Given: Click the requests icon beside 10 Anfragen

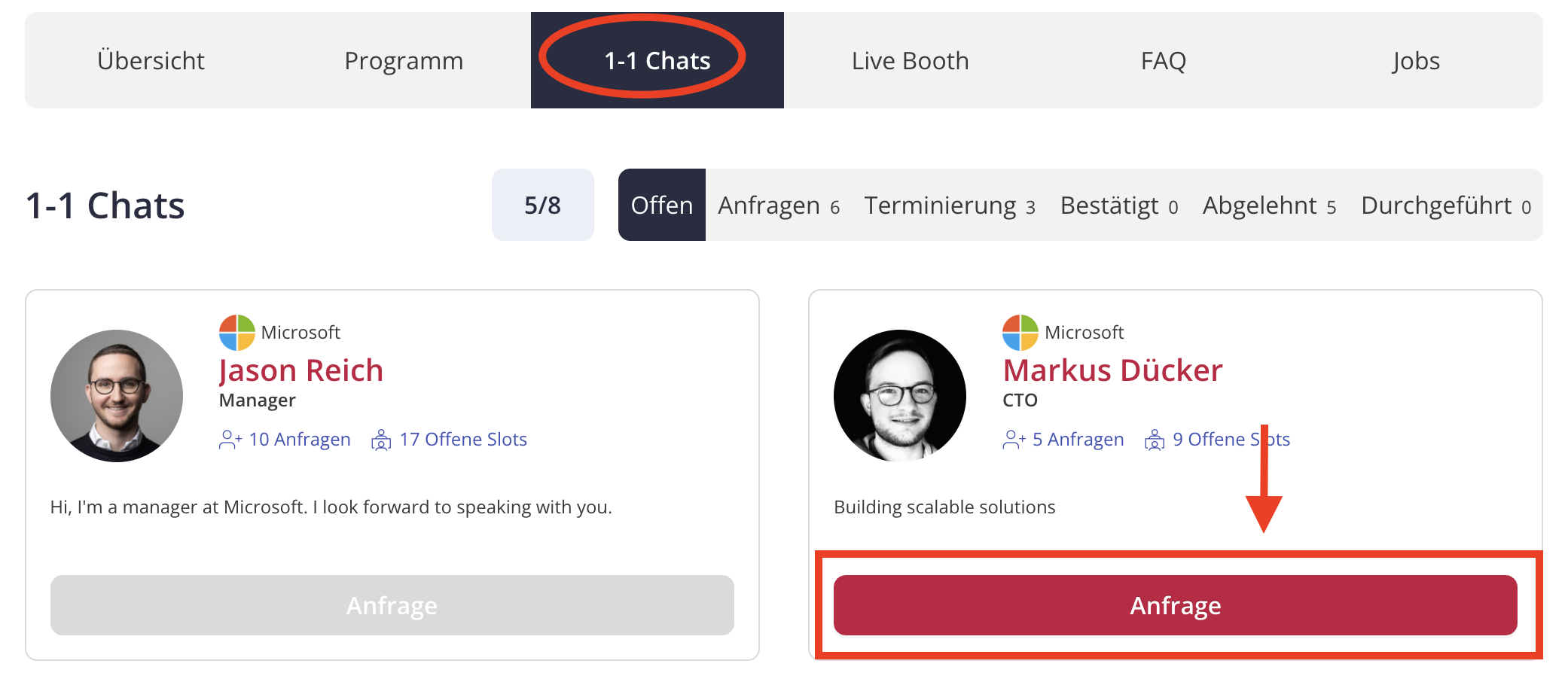Looking at the screenshot, I should coord(230,440).
